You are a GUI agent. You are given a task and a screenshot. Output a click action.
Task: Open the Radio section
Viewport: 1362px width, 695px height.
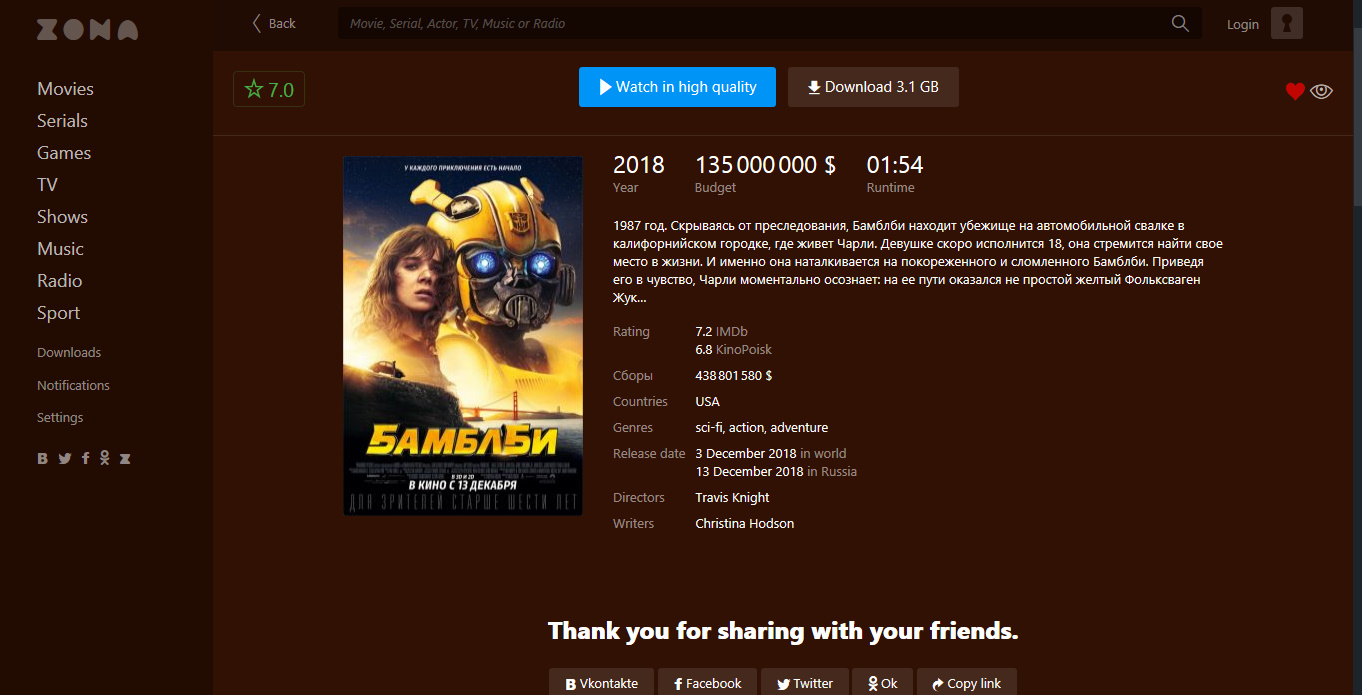[x=59, y=281]
